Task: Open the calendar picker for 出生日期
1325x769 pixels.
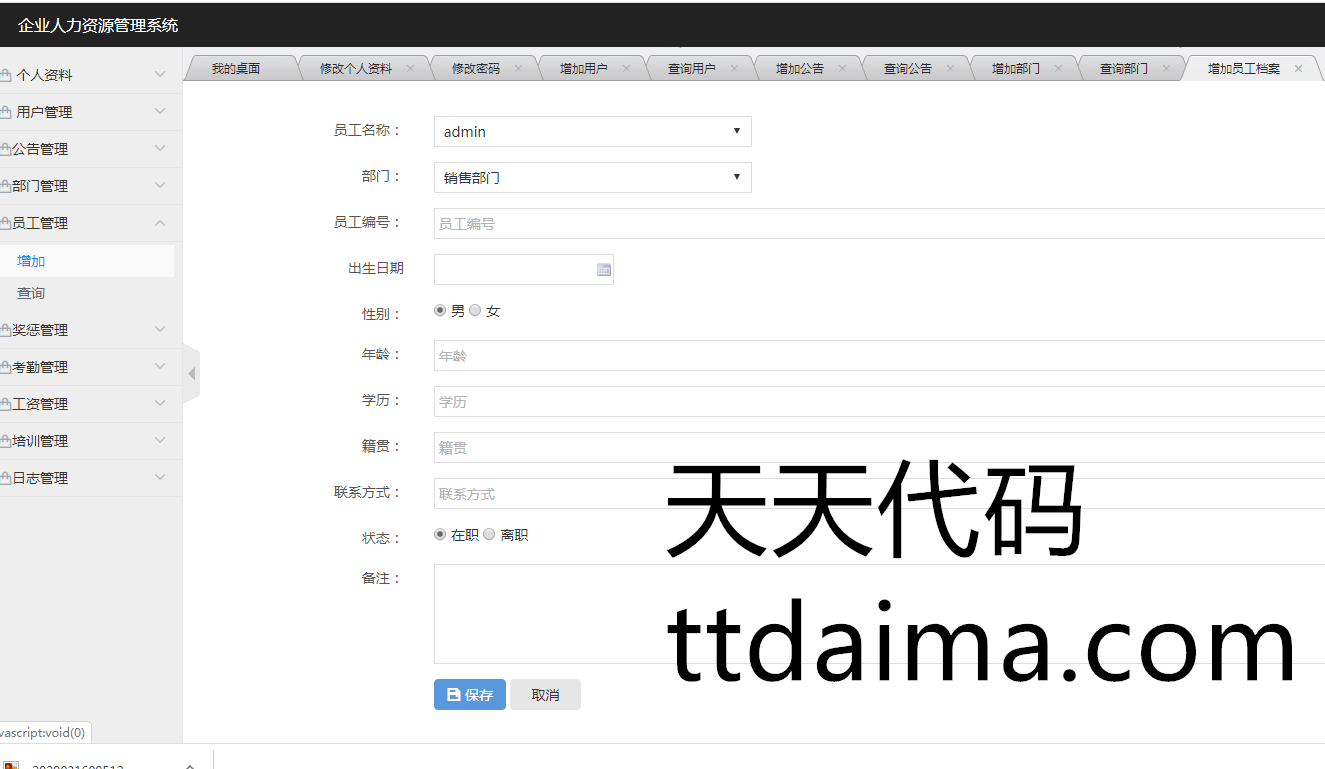Action: [x=603, y=270]
